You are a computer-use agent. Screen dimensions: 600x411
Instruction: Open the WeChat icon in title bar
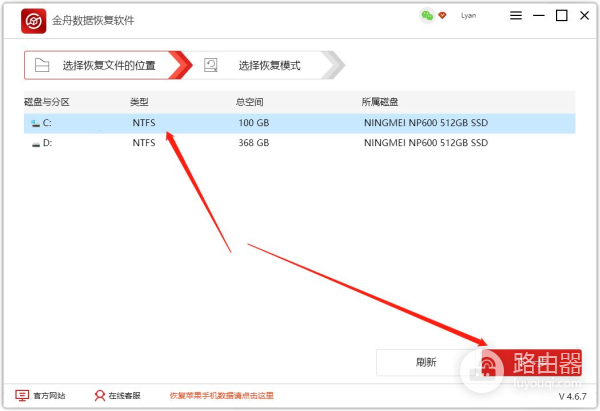click(427, 16)
